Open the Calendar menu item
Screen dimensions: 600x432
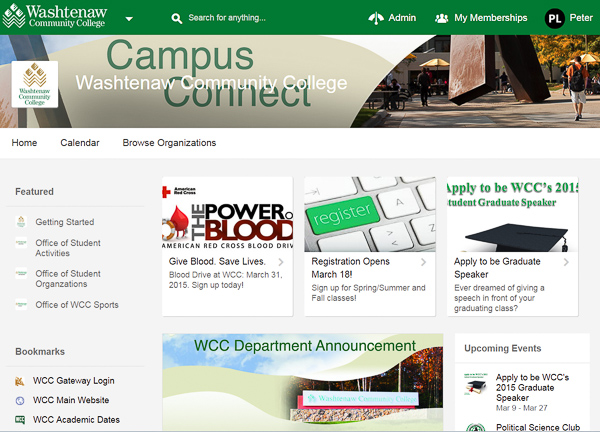pos(80,143)
